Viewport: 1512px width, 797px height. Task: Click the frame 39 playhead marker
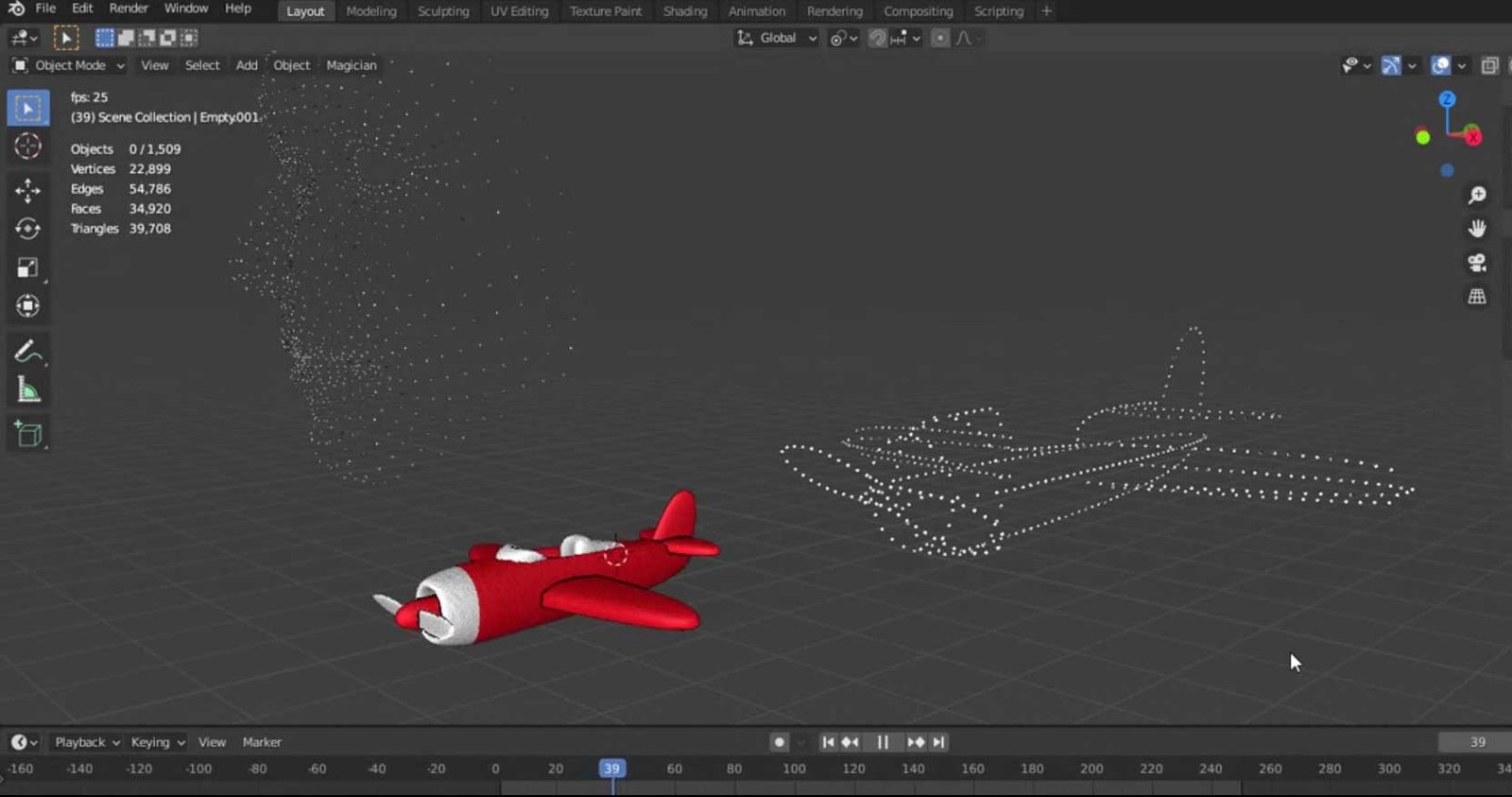(612, 769)
